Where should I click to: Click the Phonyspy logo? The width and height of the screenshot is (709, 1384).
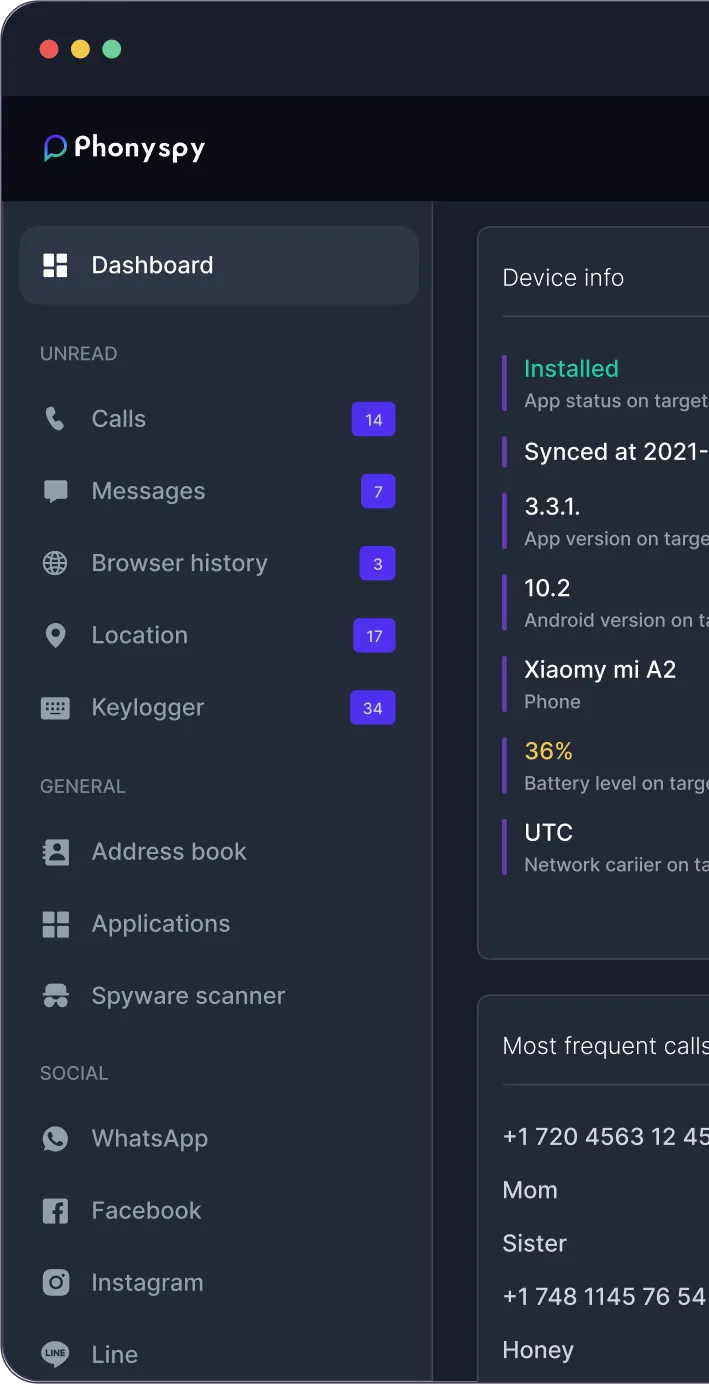[124, 148]
